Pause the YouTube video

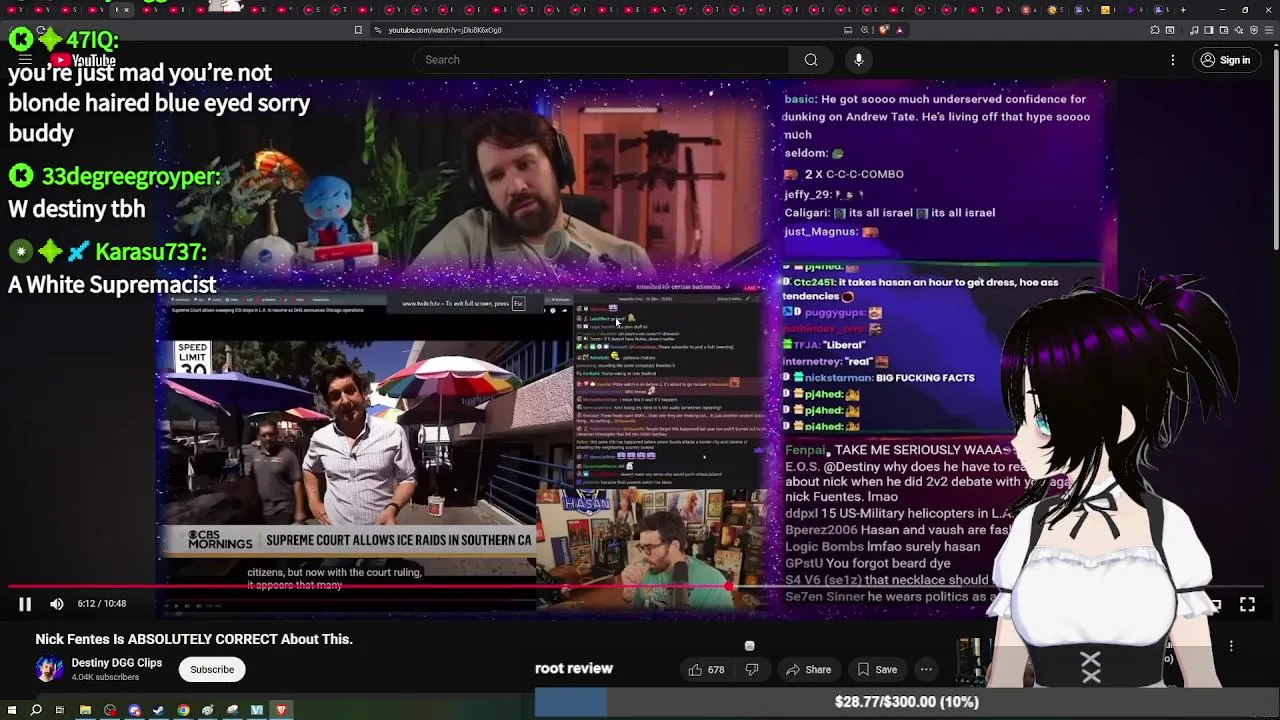[25, 604]
